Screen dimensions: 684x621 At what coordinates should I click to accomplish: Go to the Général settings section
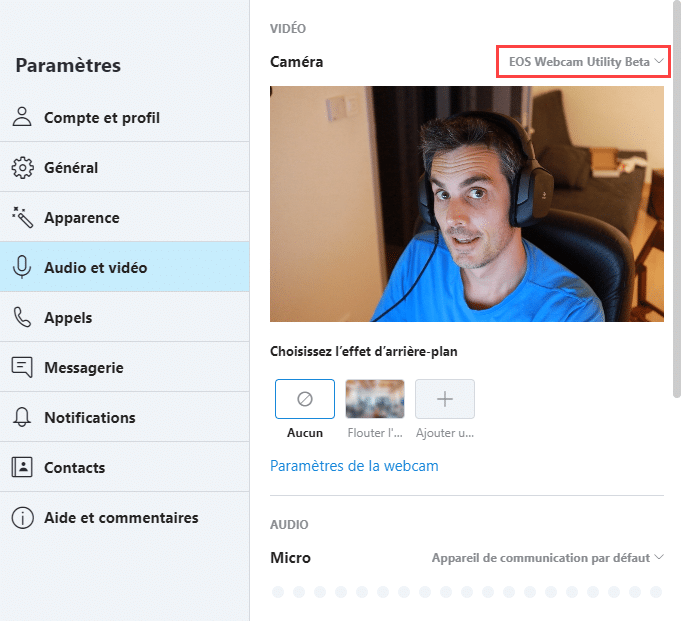pyautogui.click(x=124, y=167)
